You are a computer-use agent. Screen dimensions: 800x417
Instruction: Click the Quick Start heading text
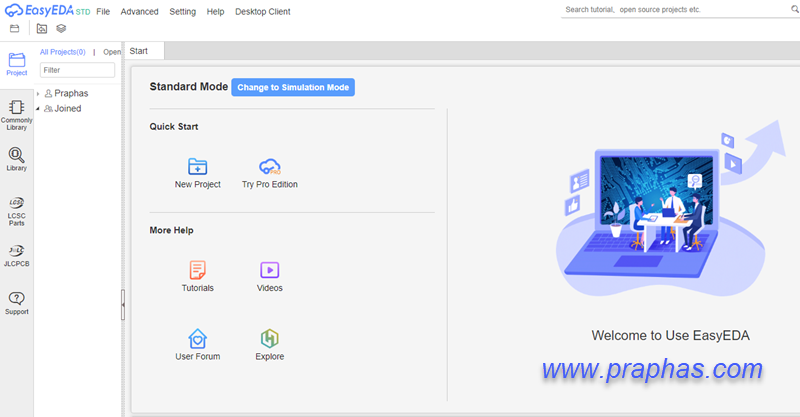click(174, 127)
